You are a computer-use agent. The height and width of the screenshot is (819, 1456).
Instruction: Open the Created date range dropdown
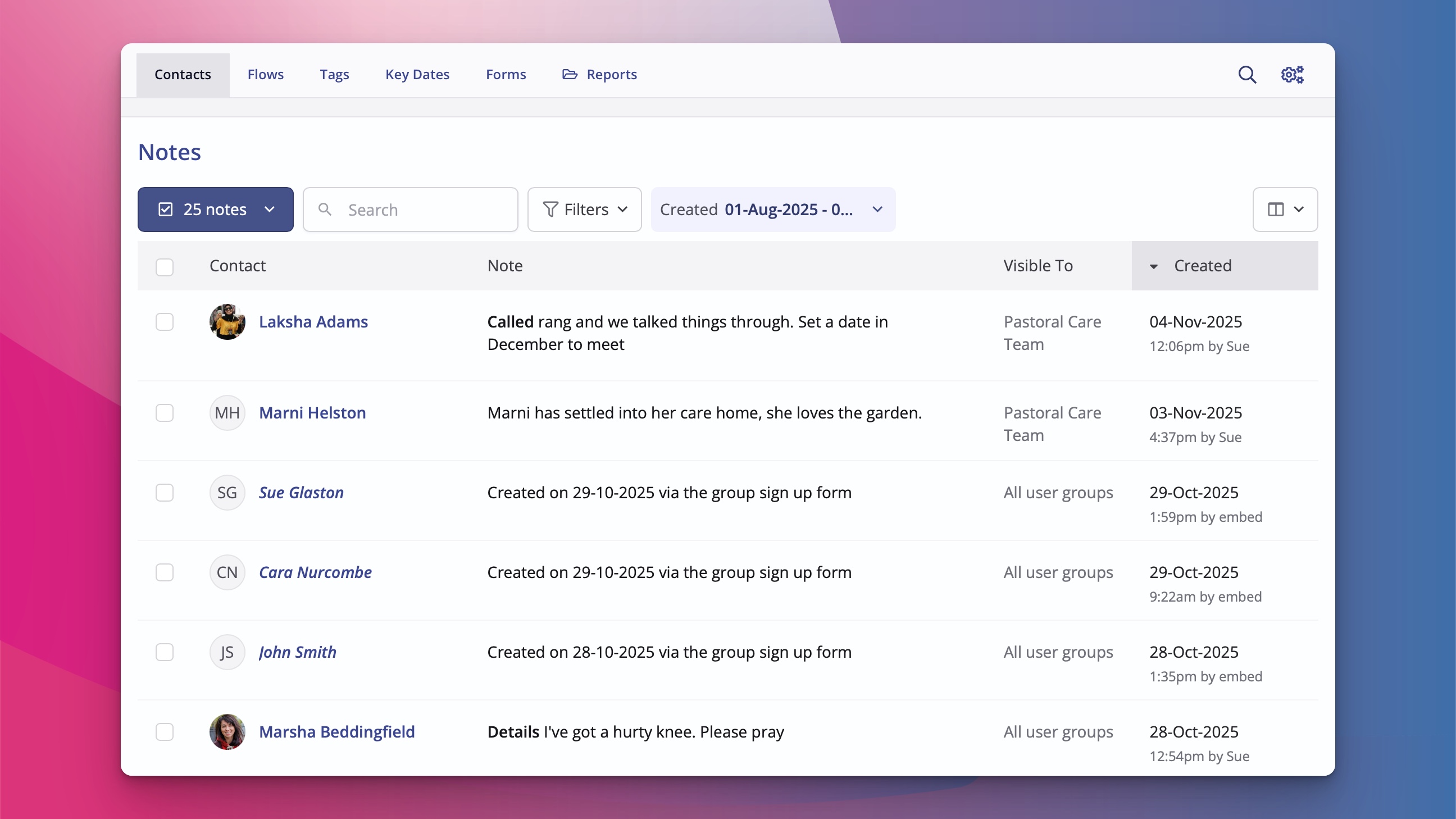coord(772,210)
